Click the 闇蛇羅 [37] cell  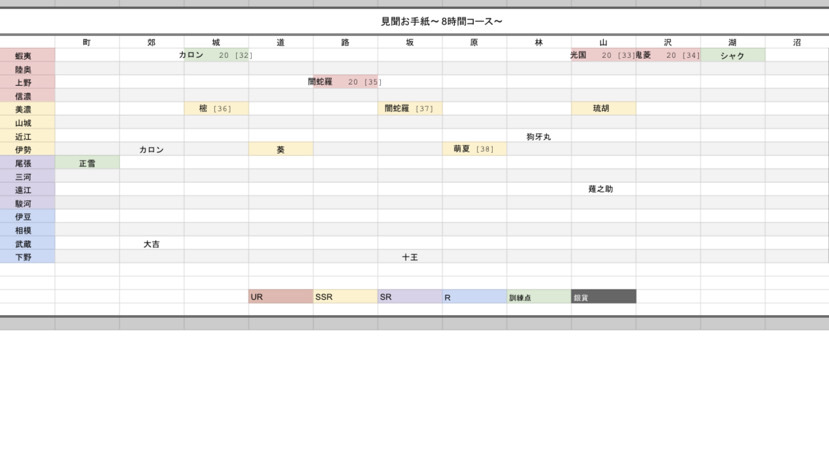pyautogui.click(x=410, y=108)
